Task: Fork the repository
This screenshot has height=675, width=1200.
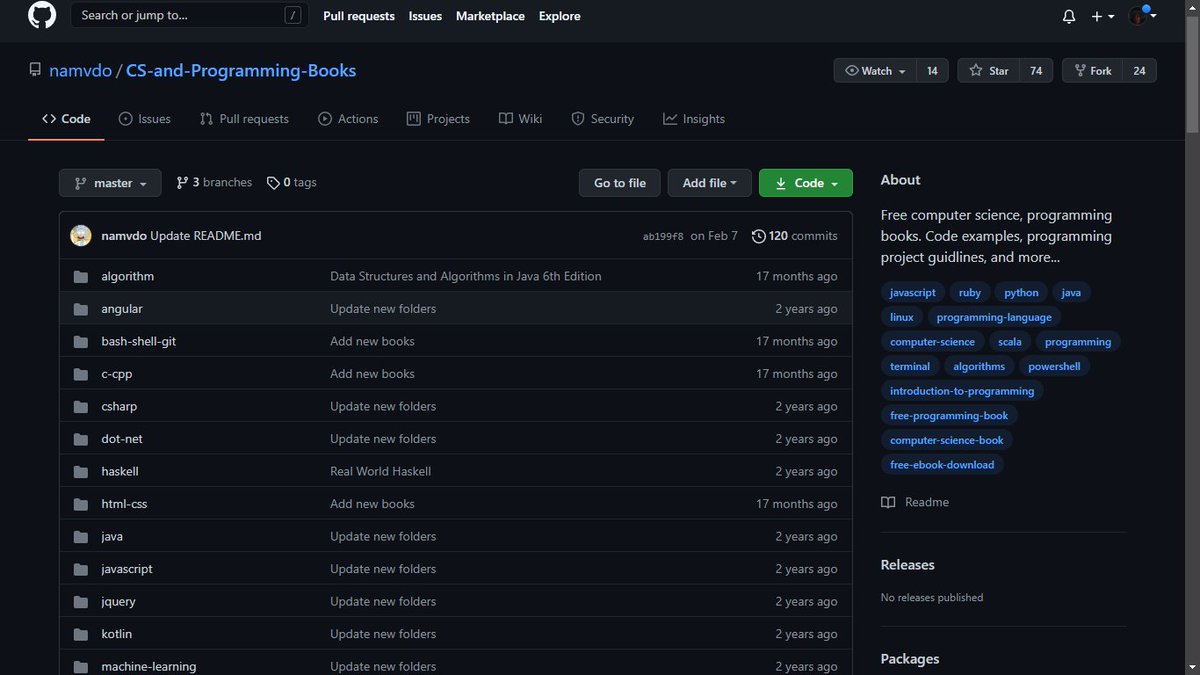Action: point(1092,71)
